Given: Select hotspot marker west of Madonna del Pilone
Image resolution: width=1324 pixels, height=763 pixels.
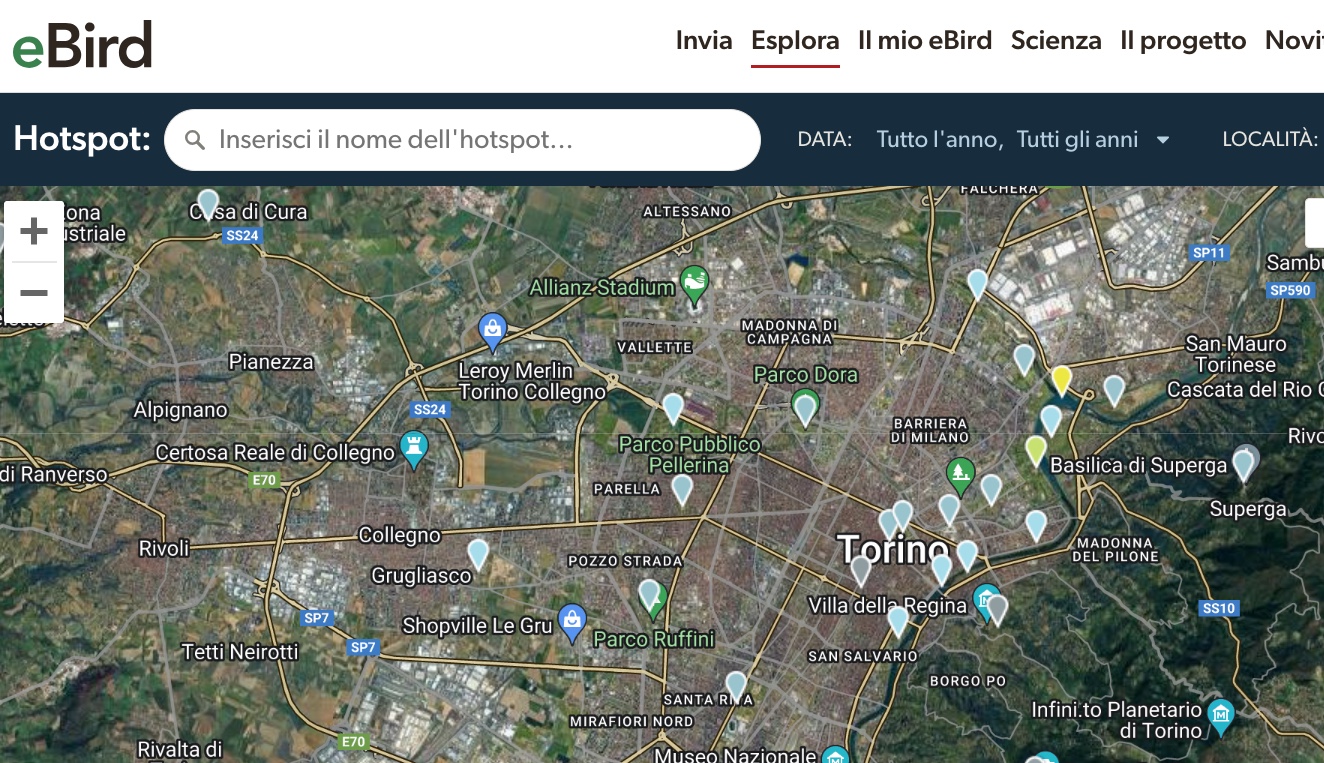Looking at the screenshot, I should [x=1036, y=525].
